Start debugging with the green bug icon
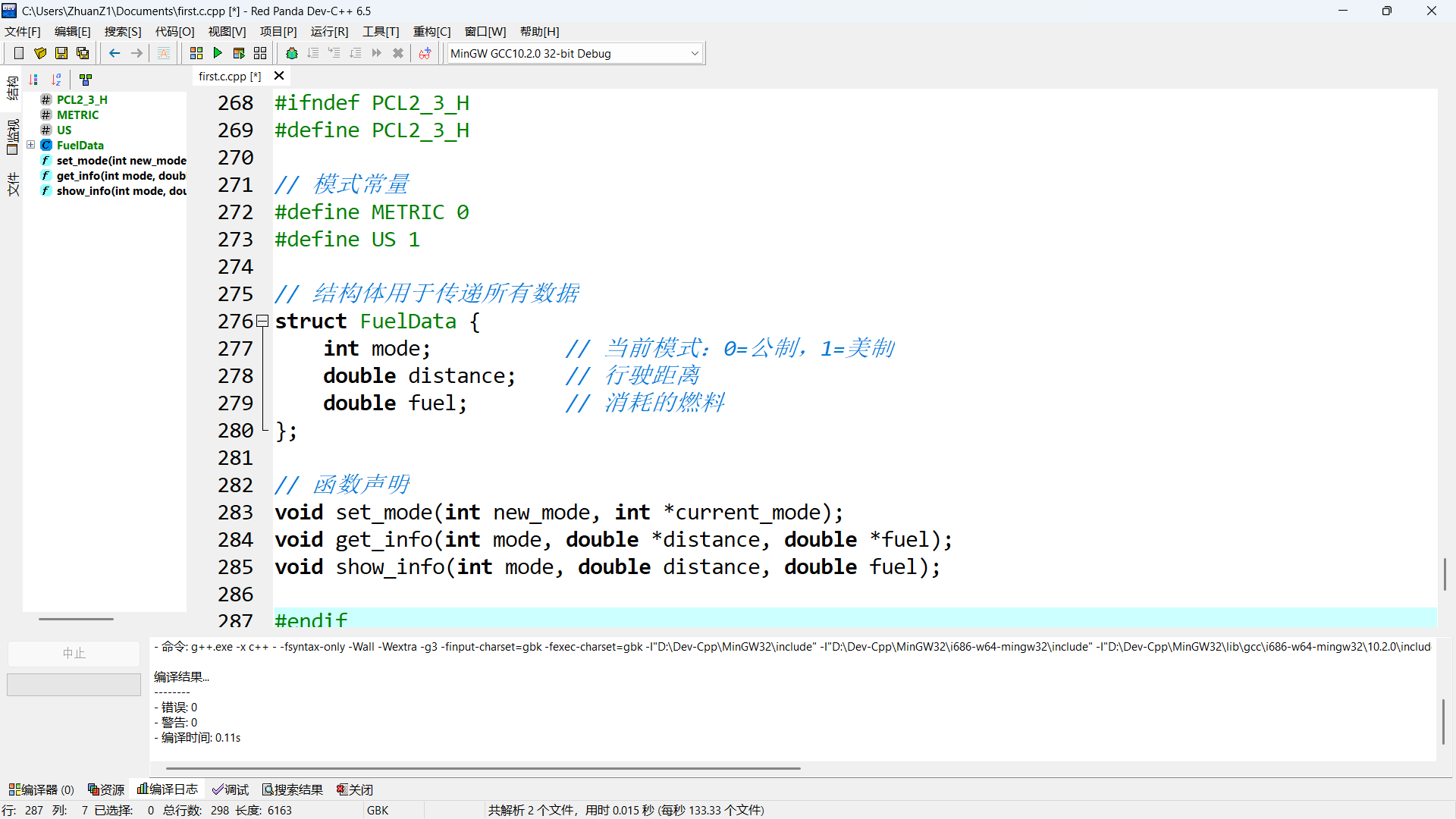The image size is (1456, 819). pos(292,53)
